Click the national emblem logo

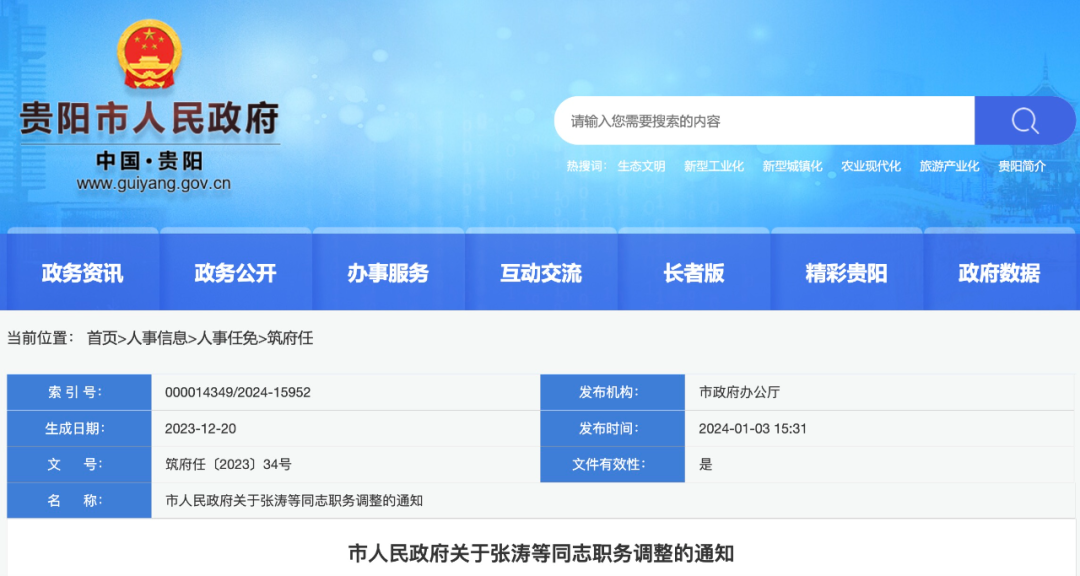point(149,54)
